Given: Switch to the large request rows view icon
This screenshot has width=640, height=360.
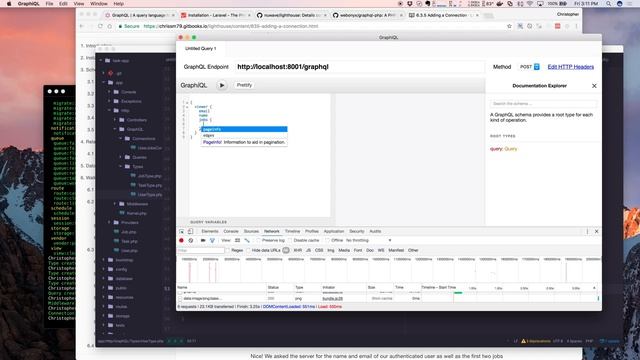Looking at the screenshot, I should pos(238,240).
